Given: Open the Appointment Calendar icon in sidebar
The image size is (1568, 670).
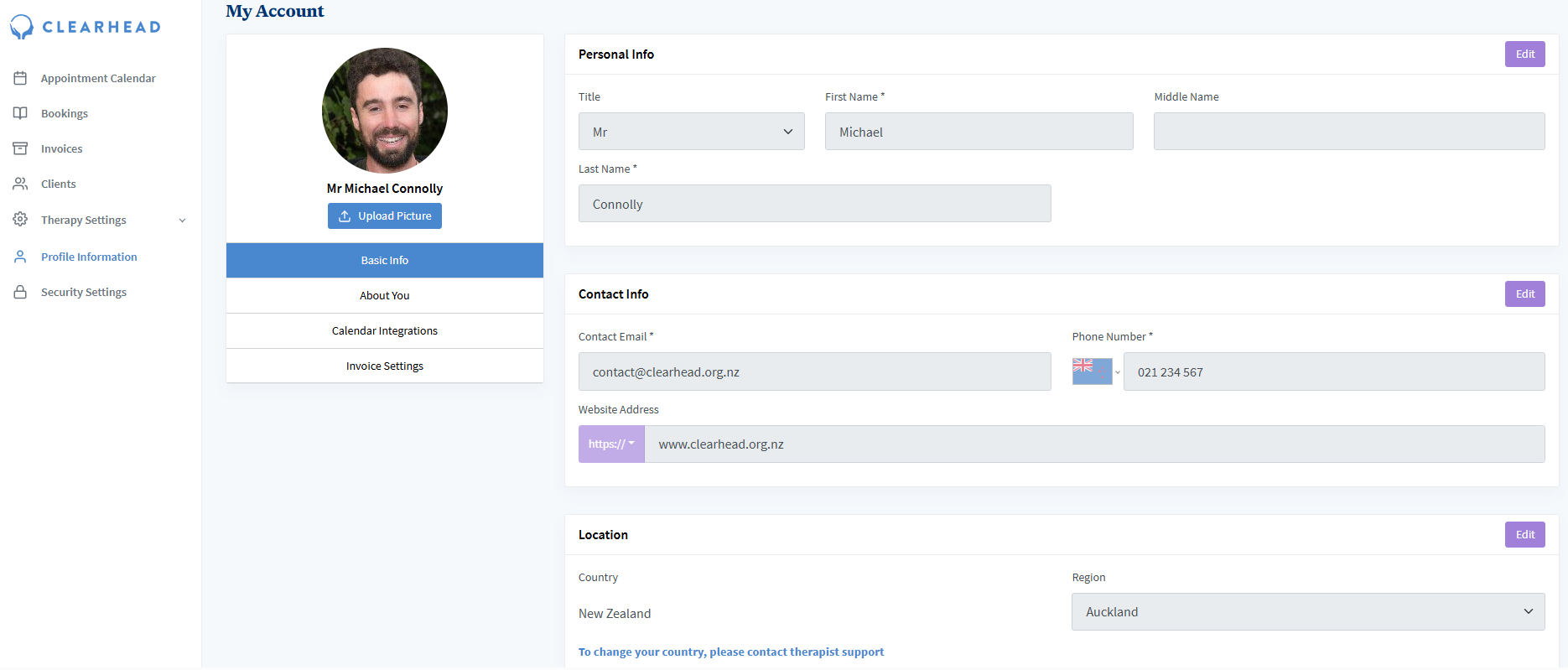Looking at the screenshot, I should coord(20,78).
